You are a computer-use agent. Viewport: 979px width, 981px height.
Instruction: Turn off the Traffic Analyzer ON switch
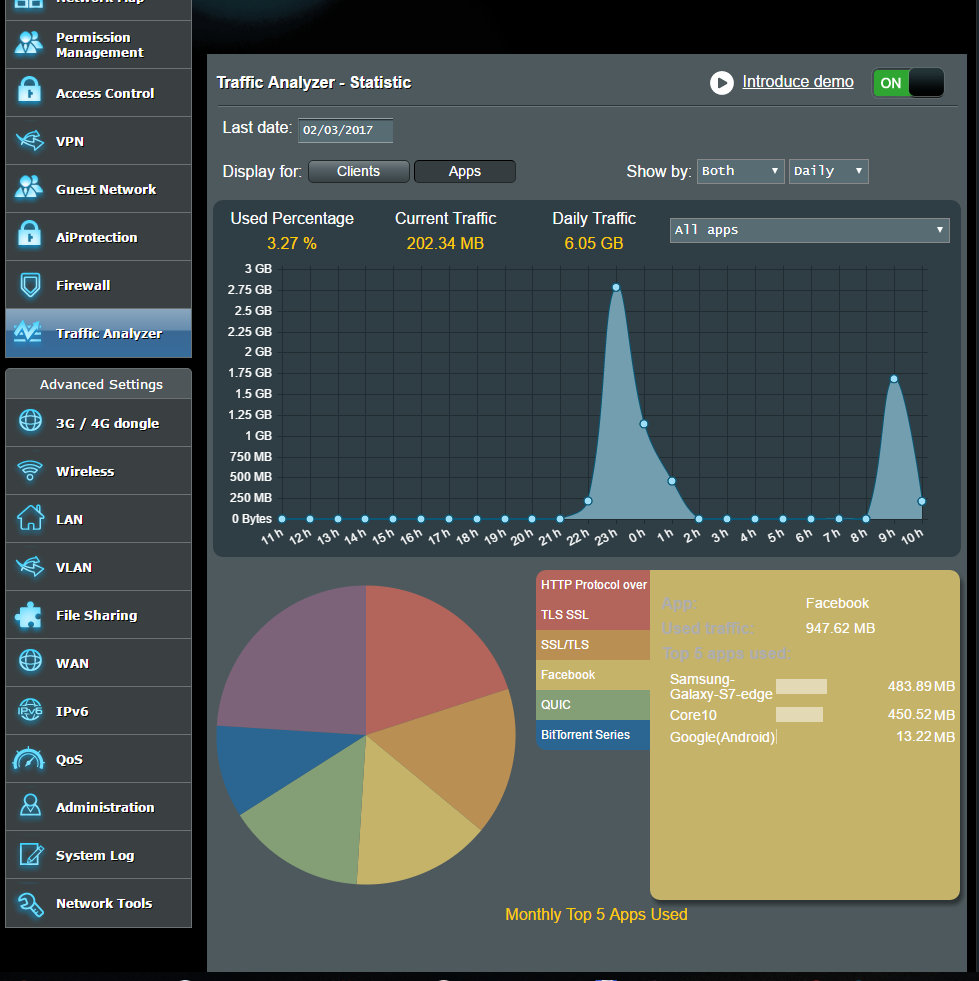pos(907,83)
